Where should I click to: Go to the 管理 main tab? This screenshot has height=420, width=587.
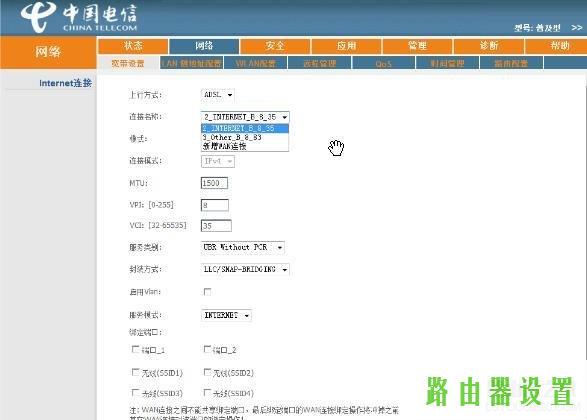coord(417,46)
